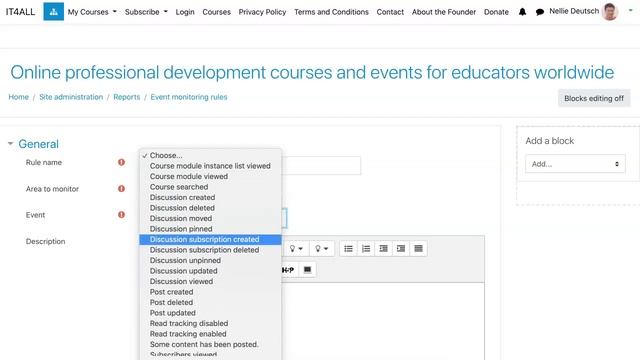This screenshot has width=640, height=360.
Task: Open Site administration breadcrumb
Action: tap(71, 97)
